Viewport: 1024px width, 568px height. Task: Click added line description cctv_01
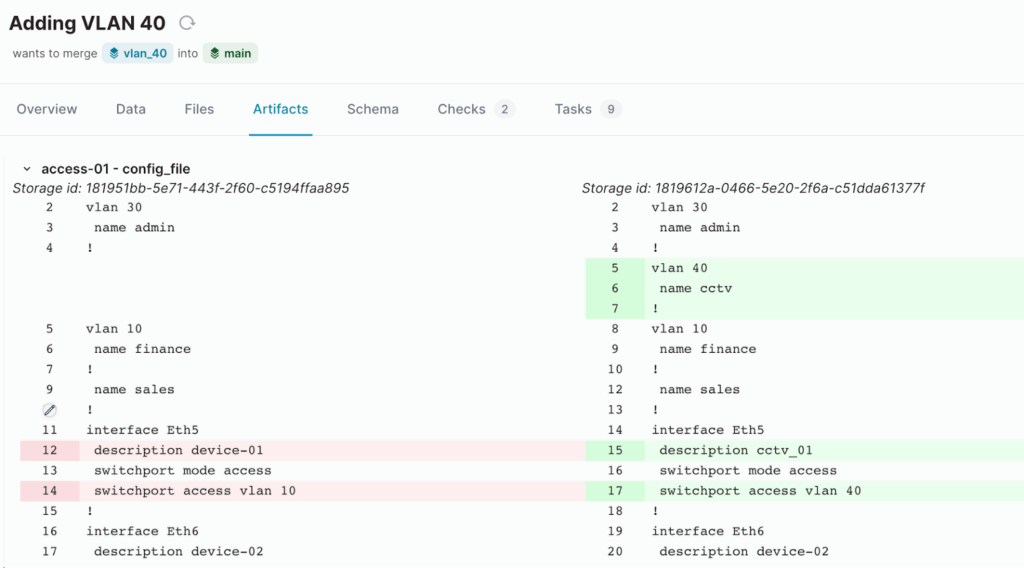coord(735,450)
